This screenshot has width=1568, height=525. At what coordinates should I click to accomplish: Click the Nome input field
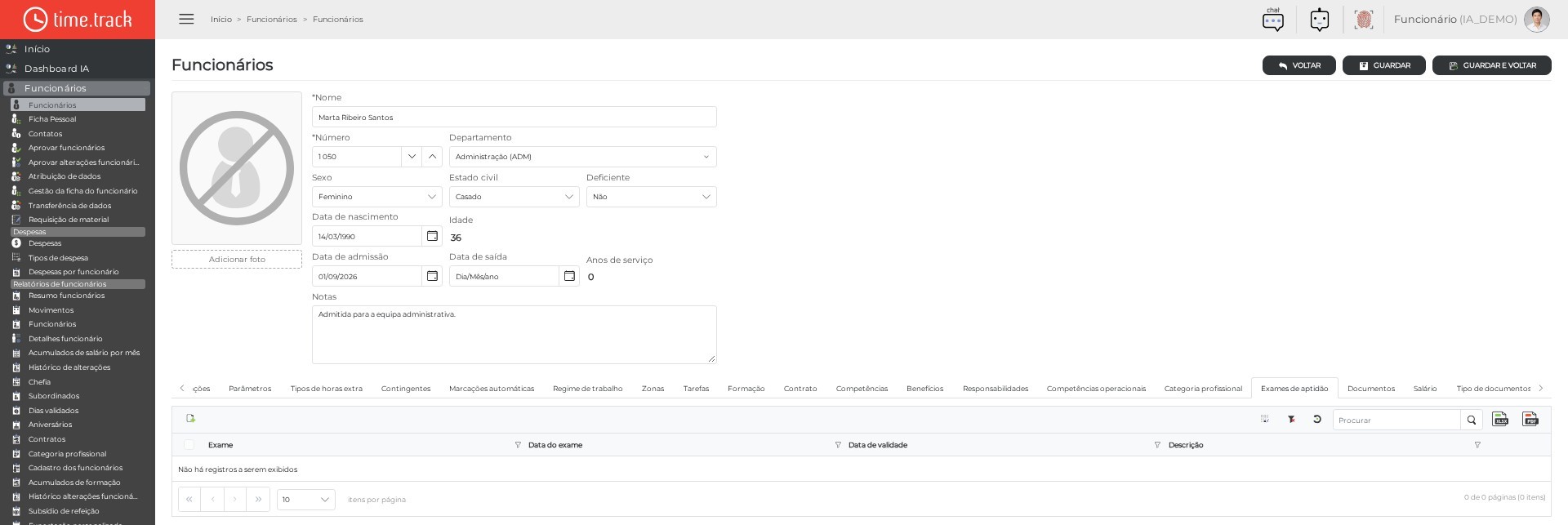point(514,117)
